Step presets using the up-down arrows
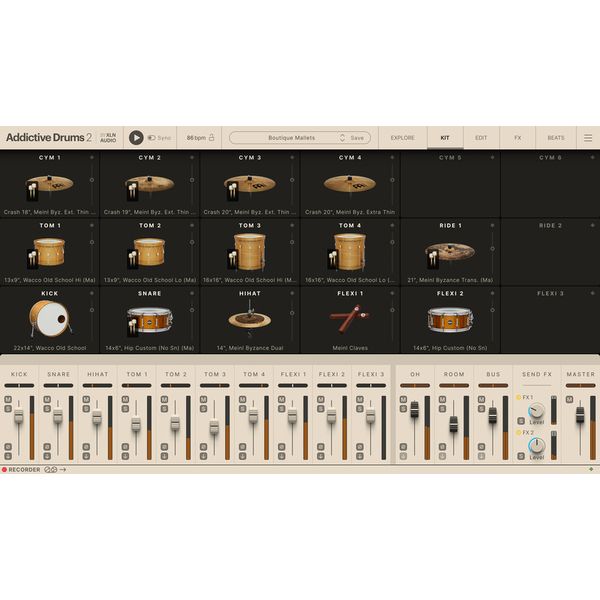 342,138
